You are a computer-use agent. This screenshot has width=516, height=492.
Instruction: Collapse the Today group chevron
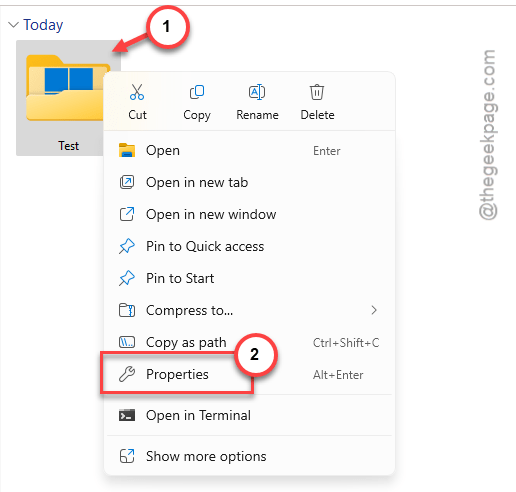[x=13, y=25]
